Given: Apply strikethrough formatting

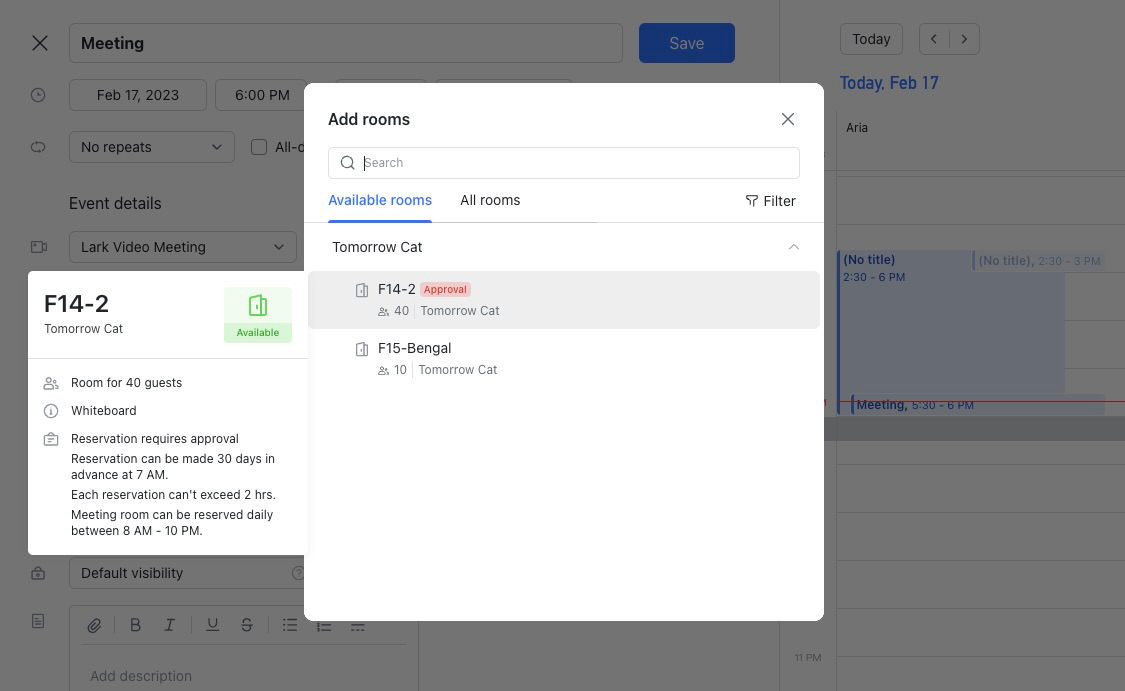Looking at the screenshot, I should click(247, 625).
